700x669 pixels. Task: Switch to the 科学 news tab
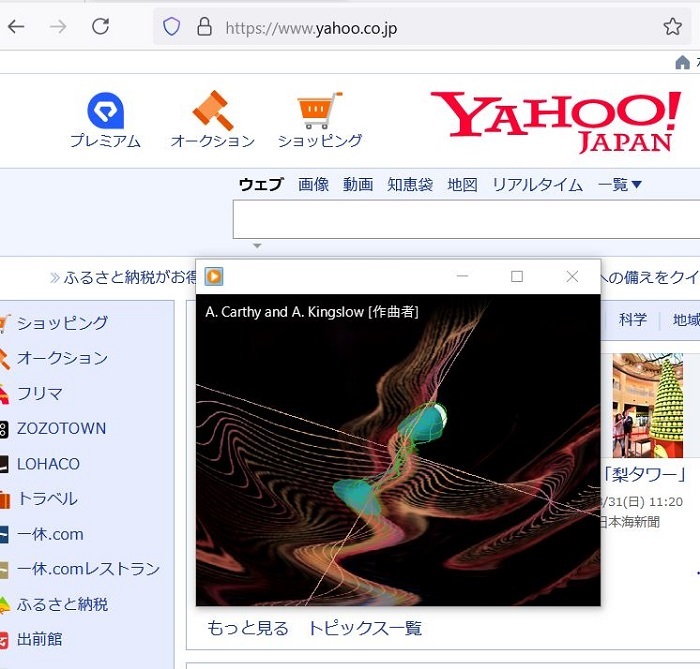(633, 320)
